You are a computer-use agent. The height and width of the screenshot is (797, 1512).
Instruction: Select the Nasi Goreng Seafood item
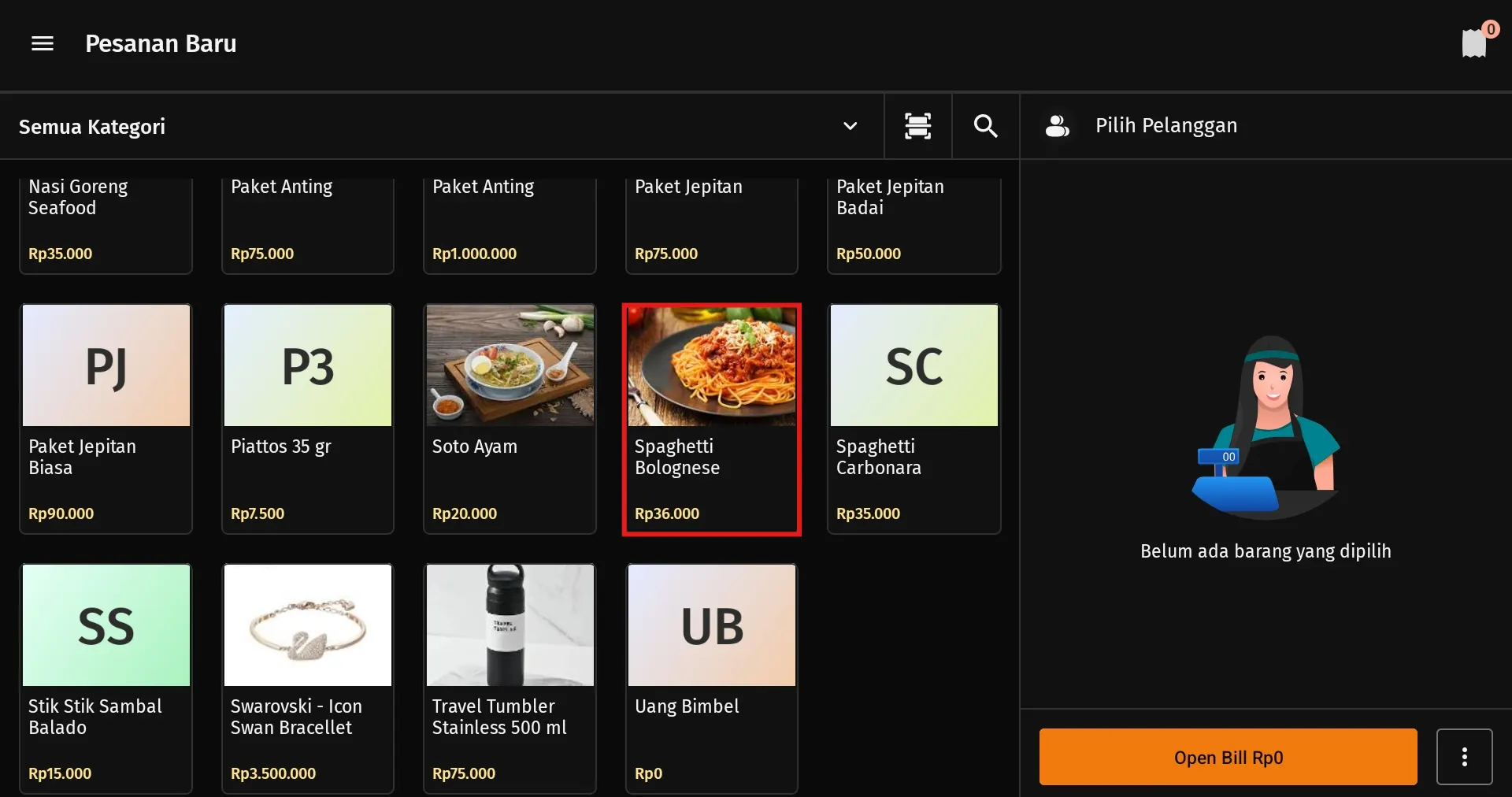pyautogui.click(x=106, y=221)
